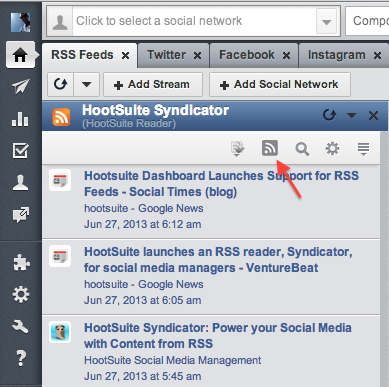Go to Streams home icon
Viewport: 389px width, 387px height.
click(20, 55)
